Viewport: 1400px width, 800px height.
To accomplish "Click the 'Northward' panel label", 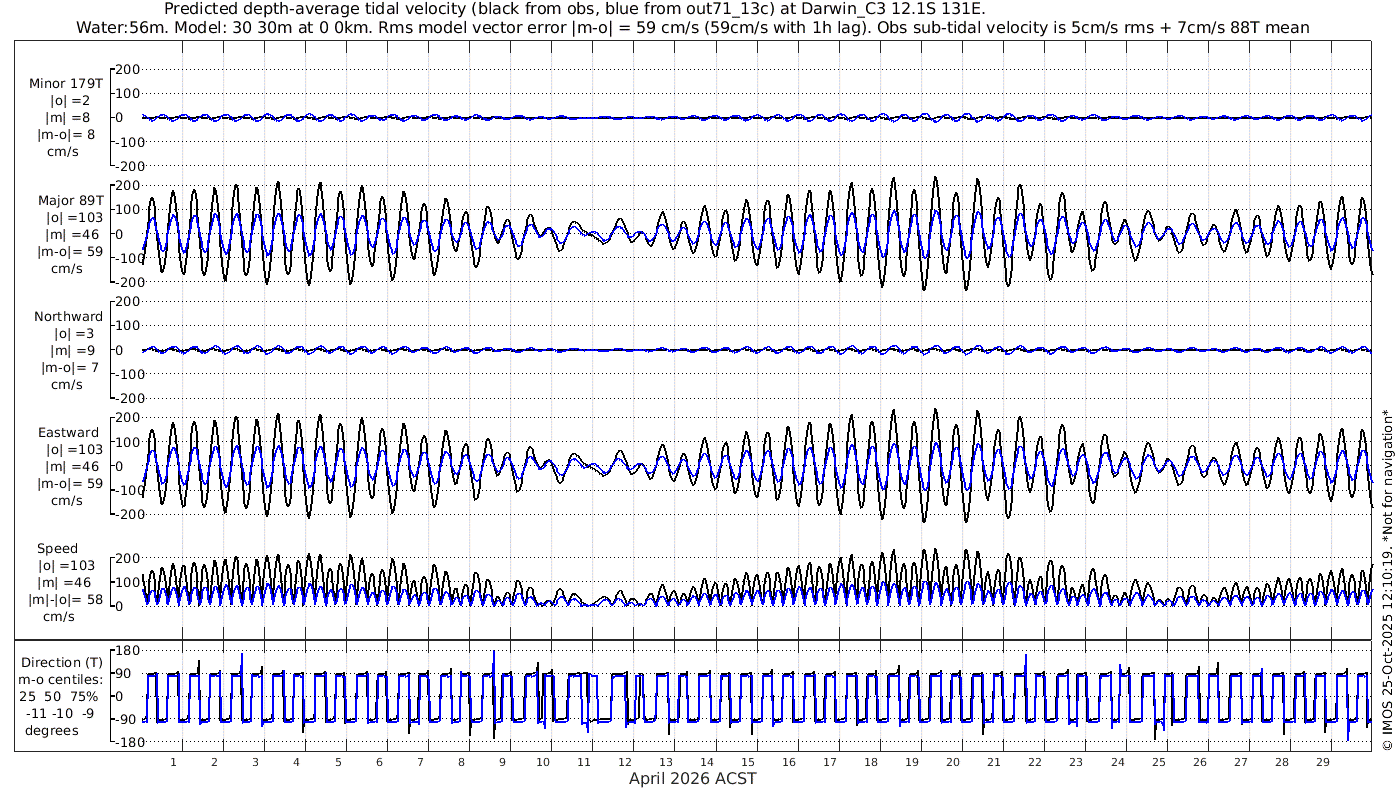I will tap(68, 317).
